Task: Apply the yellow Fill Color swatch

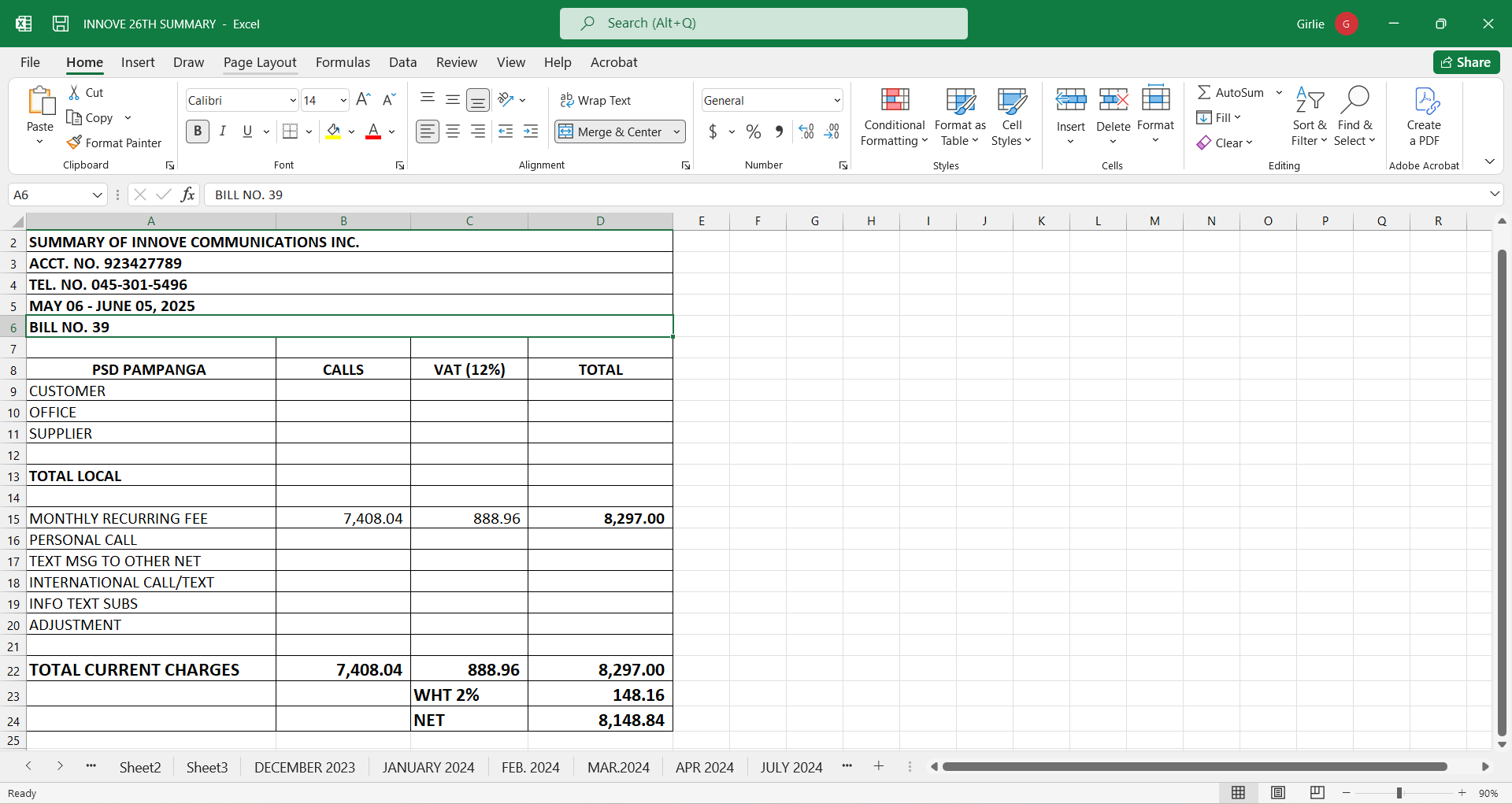Action: (x=334, y=132)
